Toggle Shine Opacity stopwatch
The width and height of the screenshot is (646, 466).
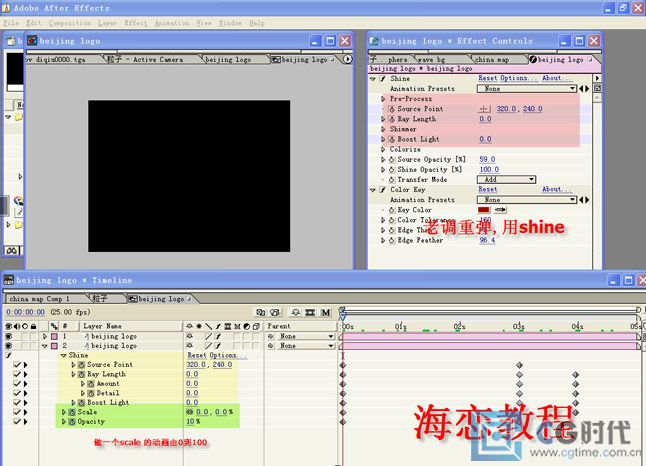coord(392,169)
